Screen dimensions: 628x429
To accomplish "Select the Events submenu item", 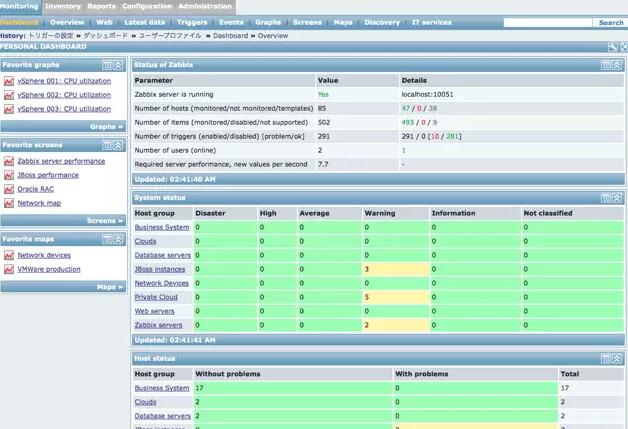I will pos(231,22).
